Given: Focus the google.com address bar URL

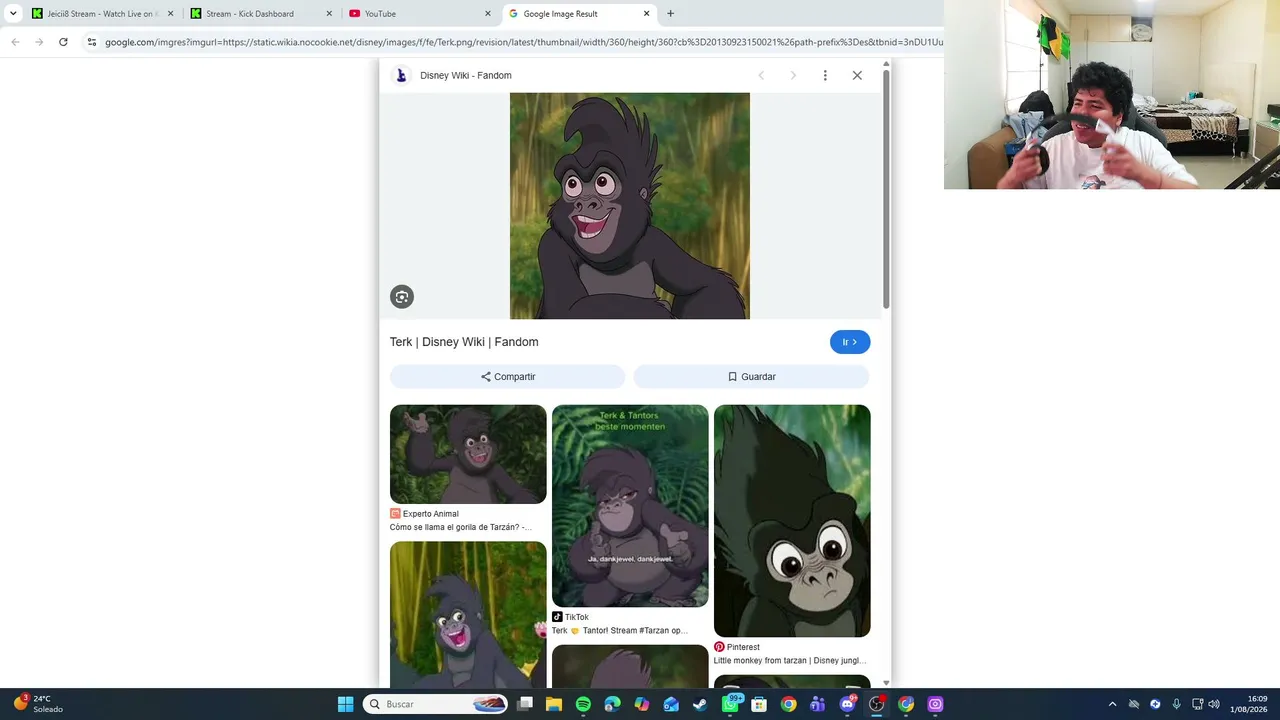Looking at the screenshot, I should coord(523,42).
